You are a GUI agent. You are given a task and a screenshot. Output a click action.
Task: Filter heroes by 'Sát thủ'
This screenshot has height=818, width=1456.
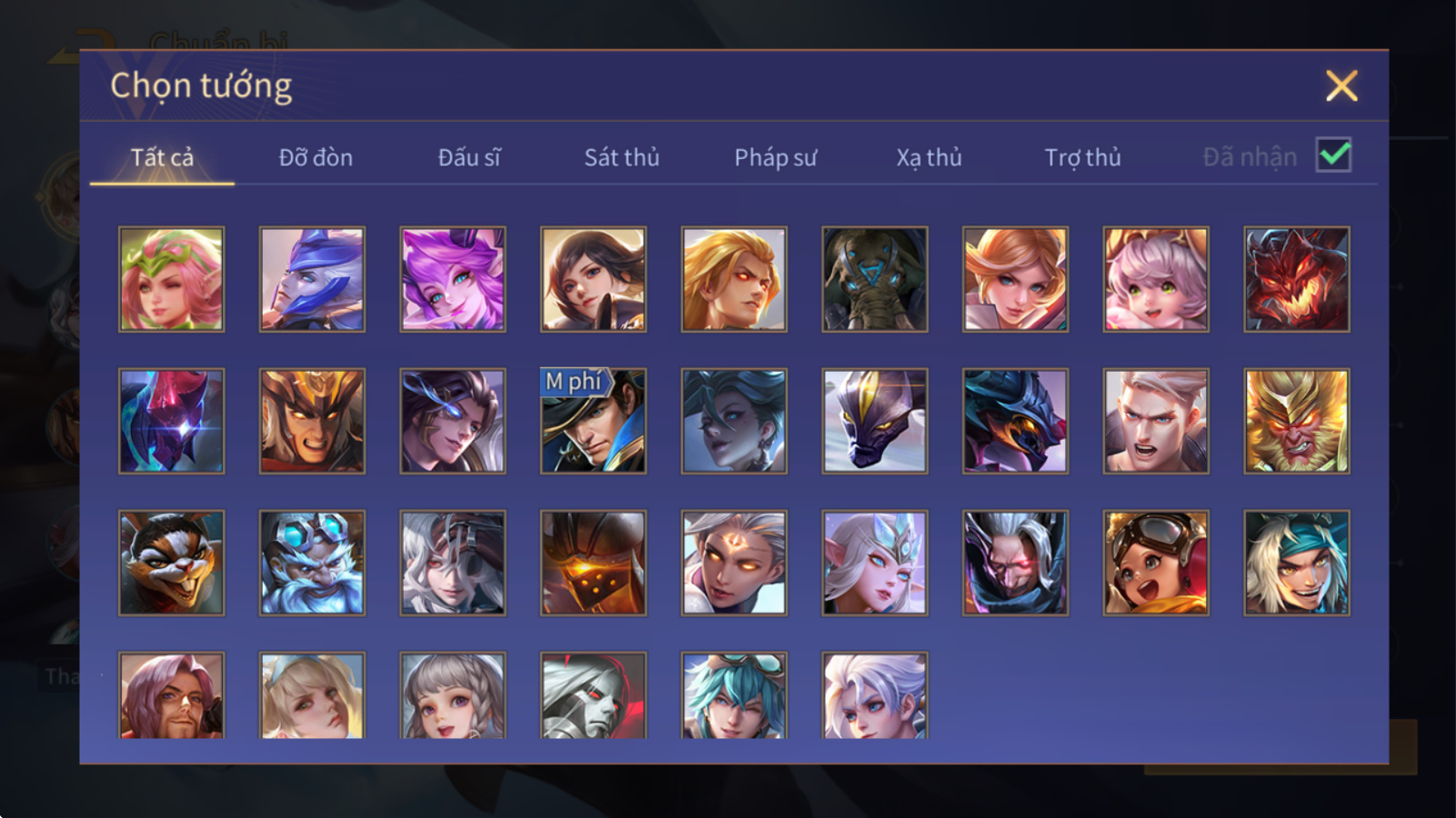[x=622, y=157]
